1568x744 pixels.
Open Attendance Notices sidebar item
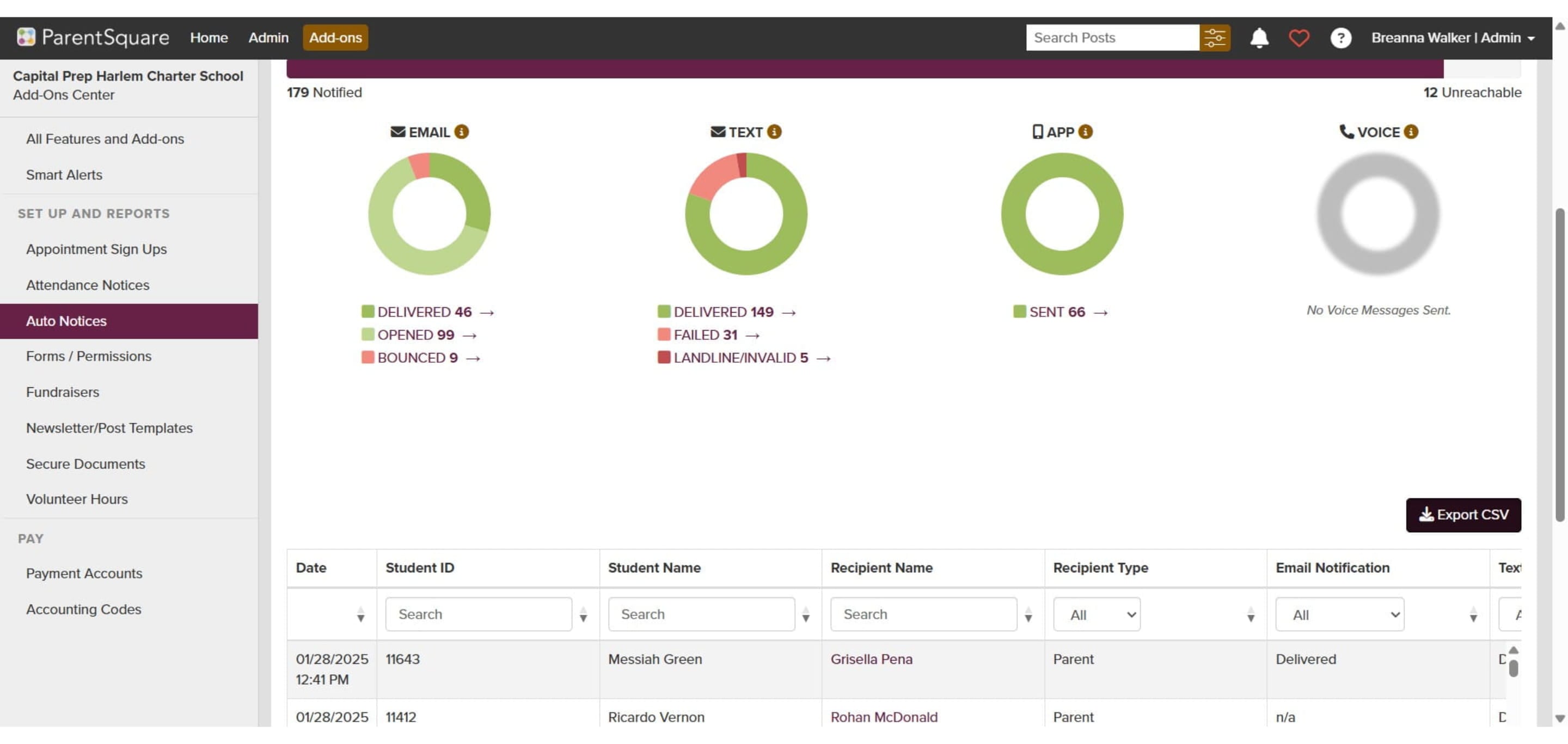click(x=88, y=285)
